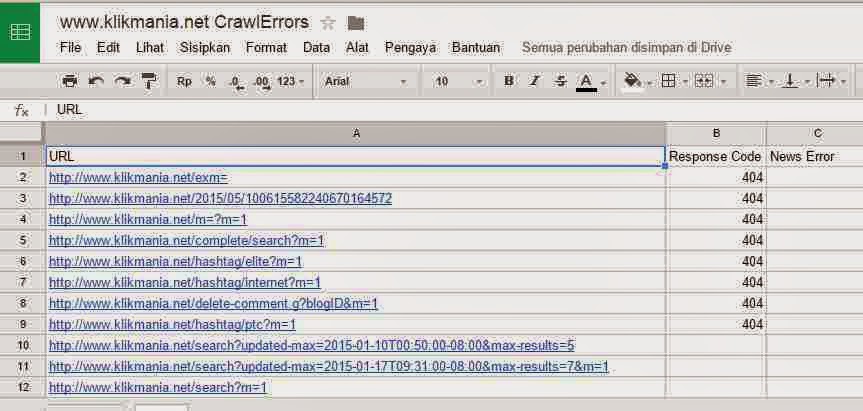Open the vertical align dropdown
This screenshot has width=863, height=411.
(796, 81)
